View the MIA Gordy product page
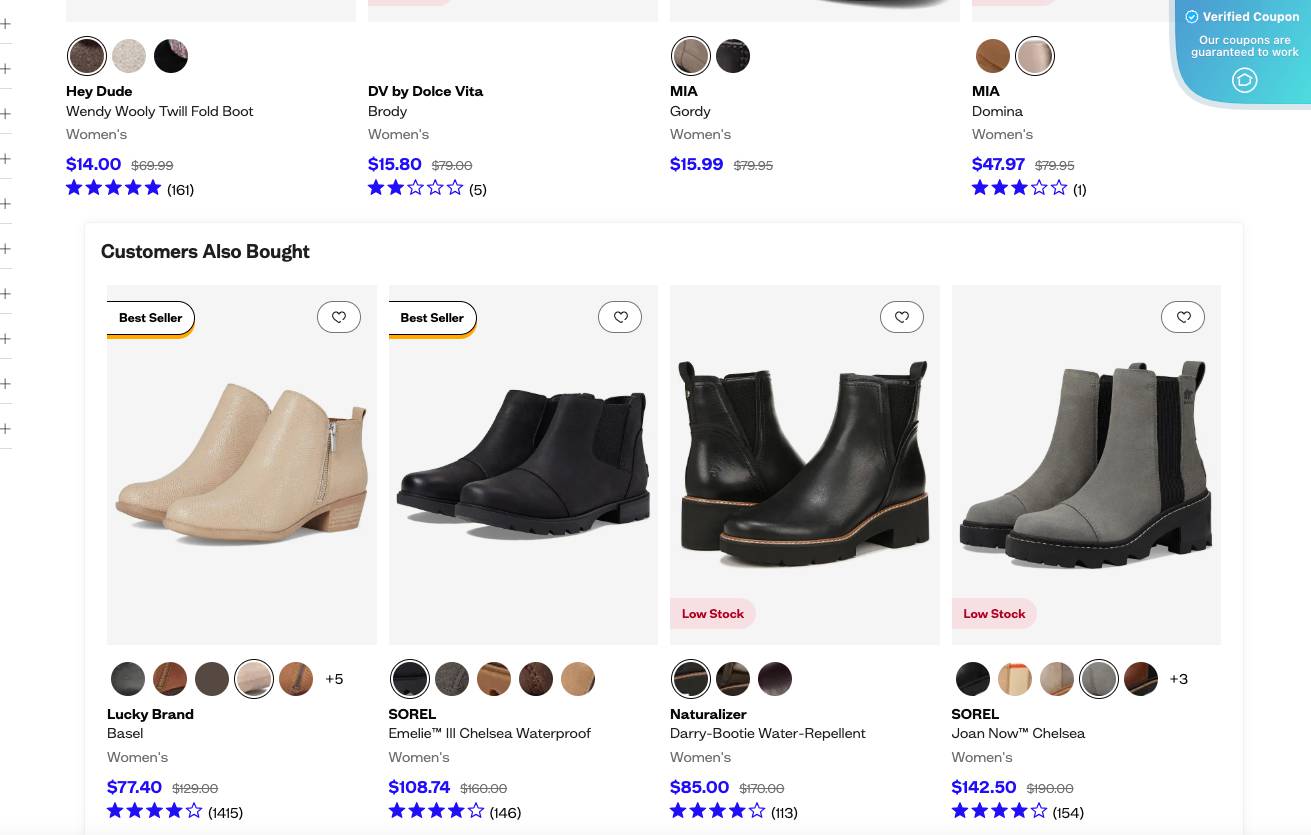The height and width of the screenshot is (835, 1311). (x=690, y=111)
